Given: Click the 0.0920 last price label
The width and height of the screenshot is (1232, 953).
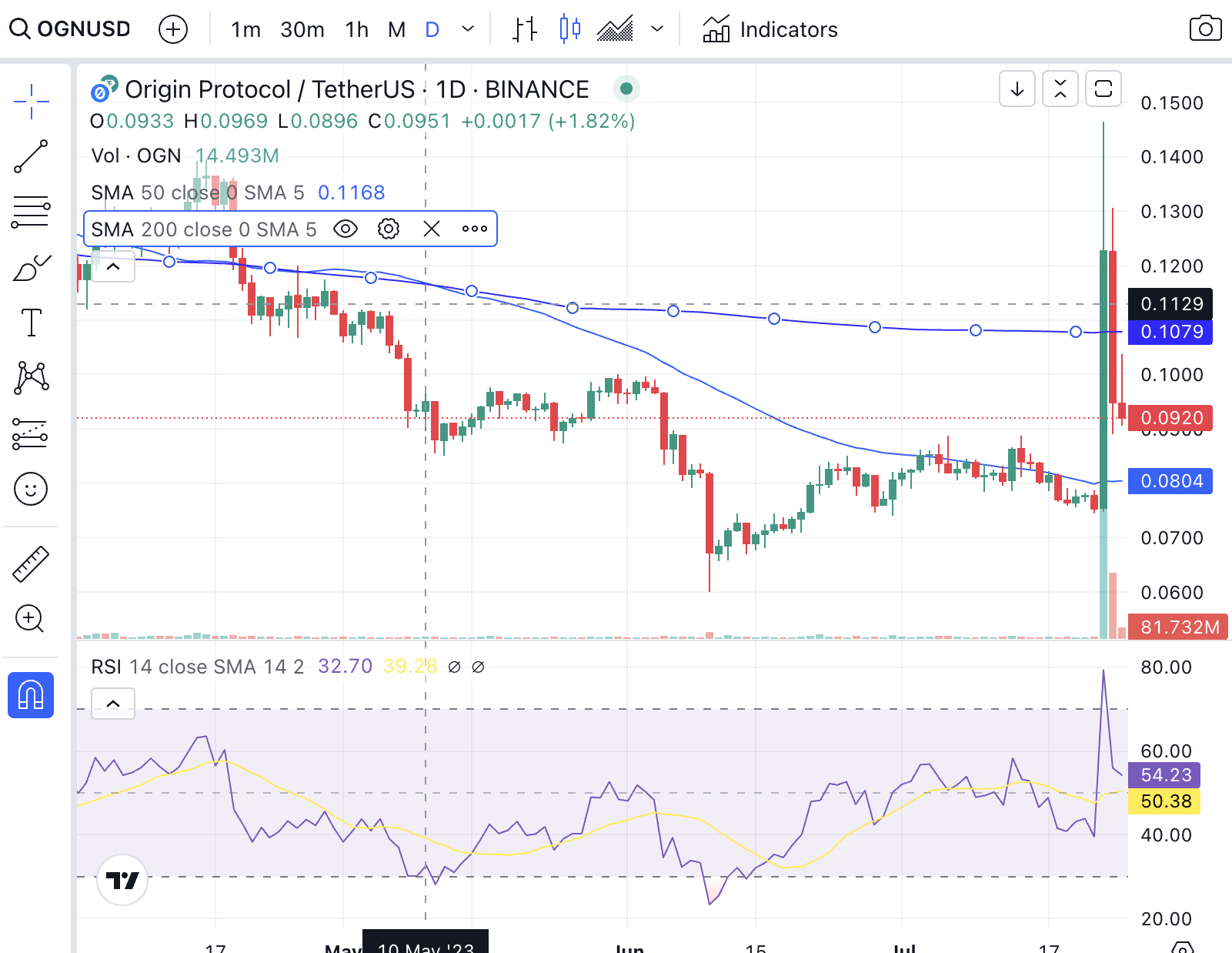Looking at the screenshot, I should pyautogui.click(x=1170, y=418).
